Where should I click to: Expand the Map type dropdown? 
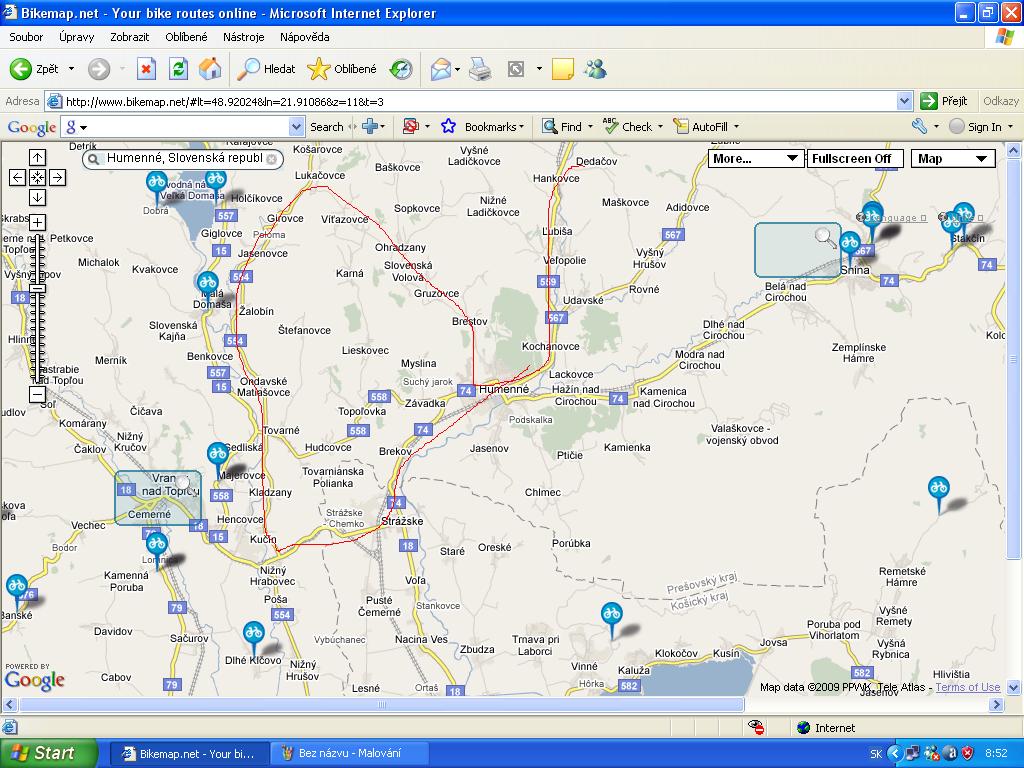[953, 159]
